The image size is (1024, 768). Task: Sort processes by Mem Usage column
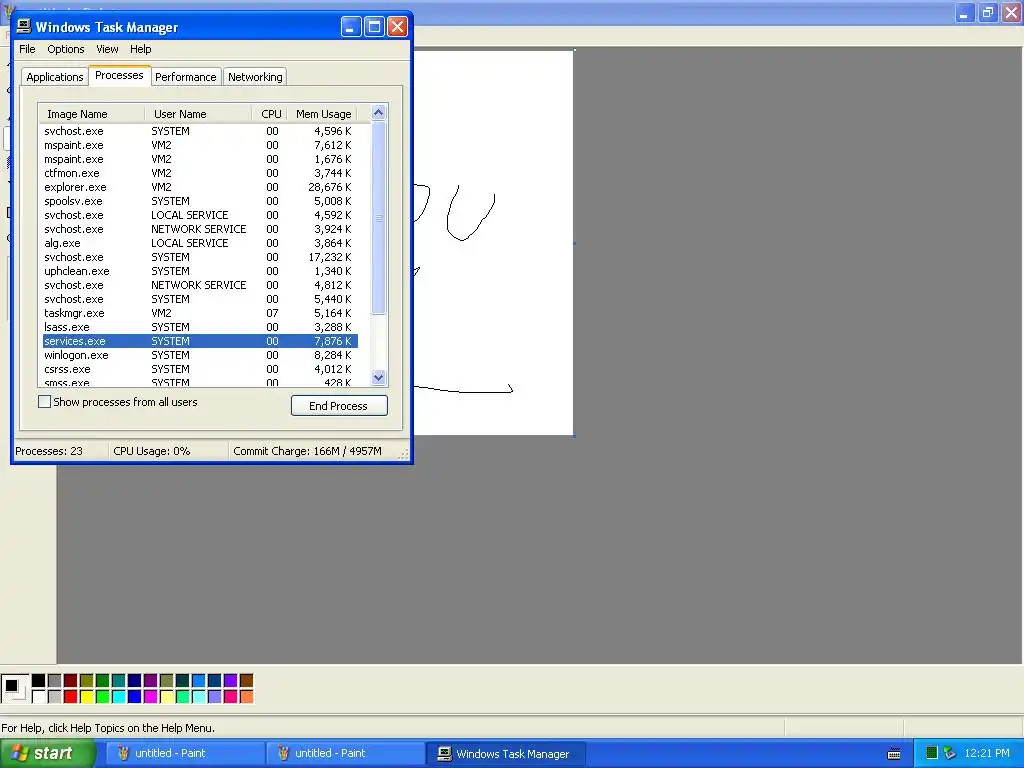(323, 114)
